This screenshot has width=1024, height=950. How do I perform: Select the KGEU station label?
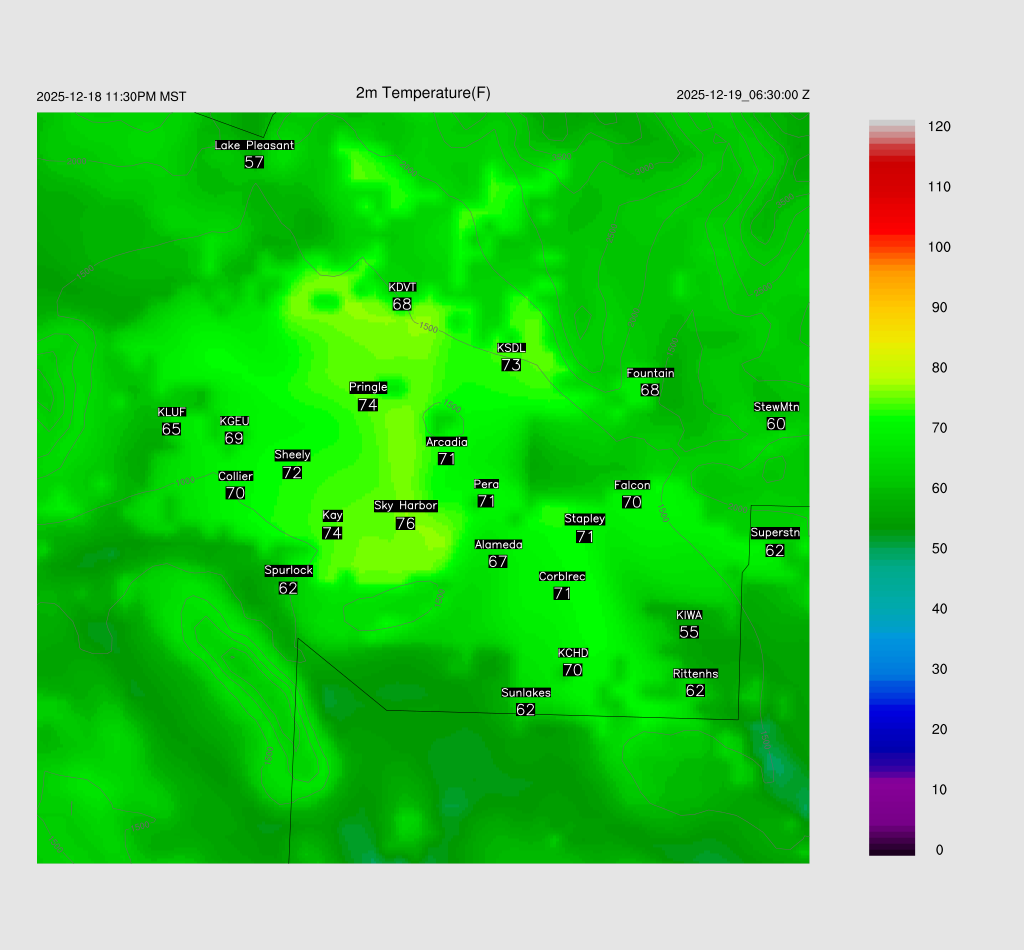(x=234, y=421)
